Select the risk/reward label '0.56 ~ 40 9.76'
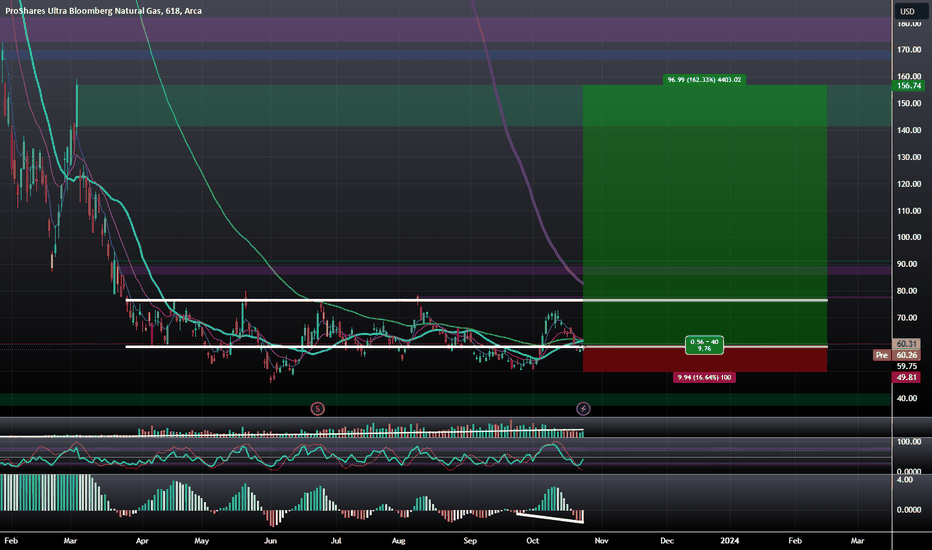932x550 pixels. coord(704,345)
